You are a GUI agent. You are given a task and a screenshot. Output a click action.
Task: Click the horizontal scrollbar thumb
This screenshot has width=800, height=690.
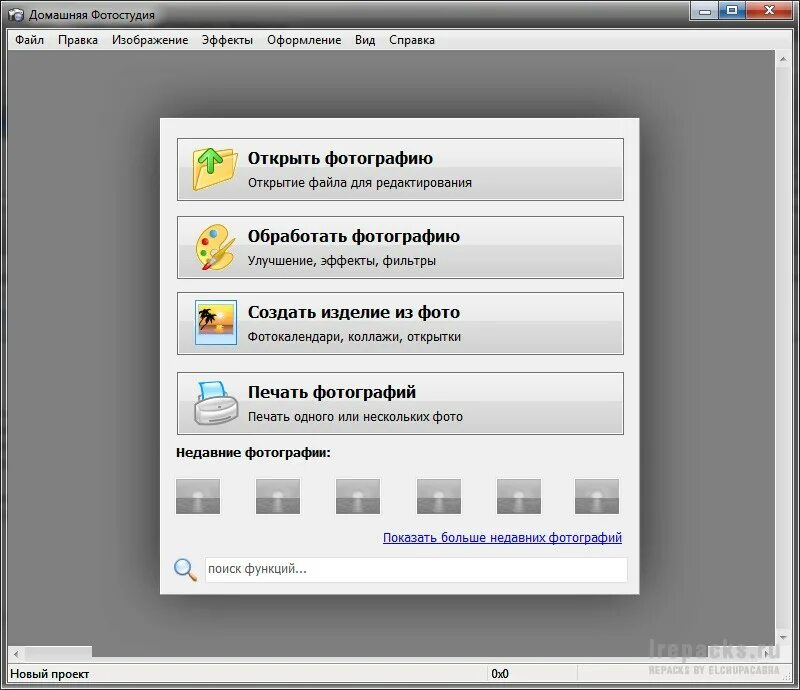[58, 653]
